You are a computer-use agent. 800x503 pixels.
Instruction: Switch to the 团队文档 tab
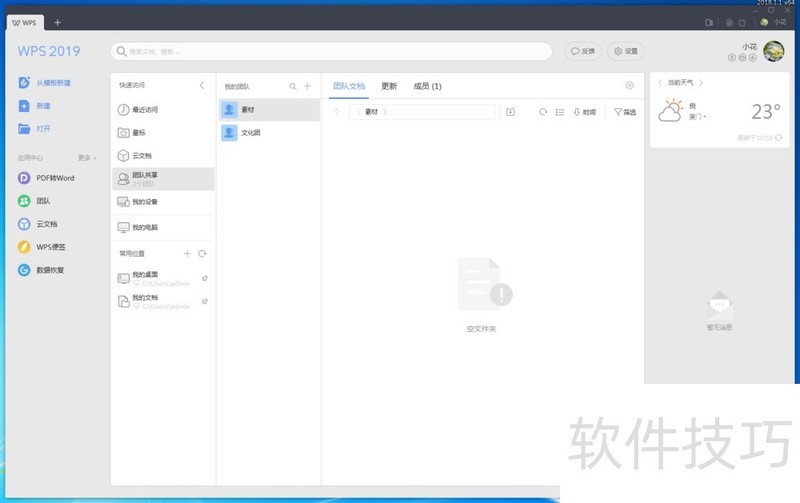(x=349, y=86)
